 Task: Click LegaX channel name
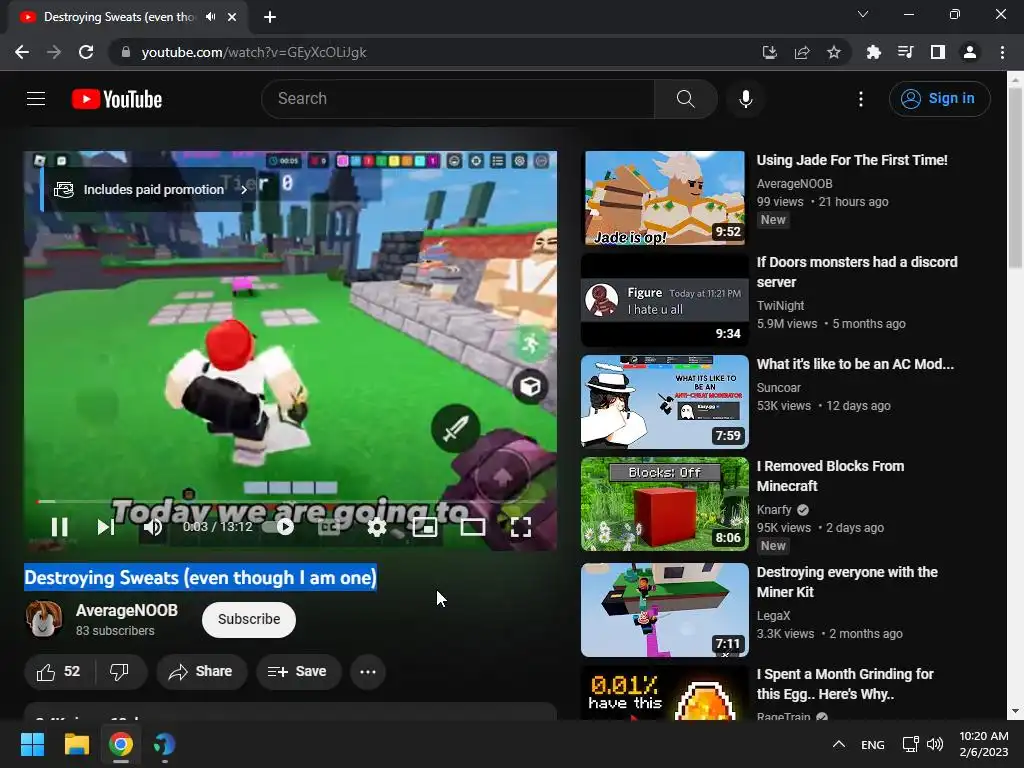click(773, 615)
